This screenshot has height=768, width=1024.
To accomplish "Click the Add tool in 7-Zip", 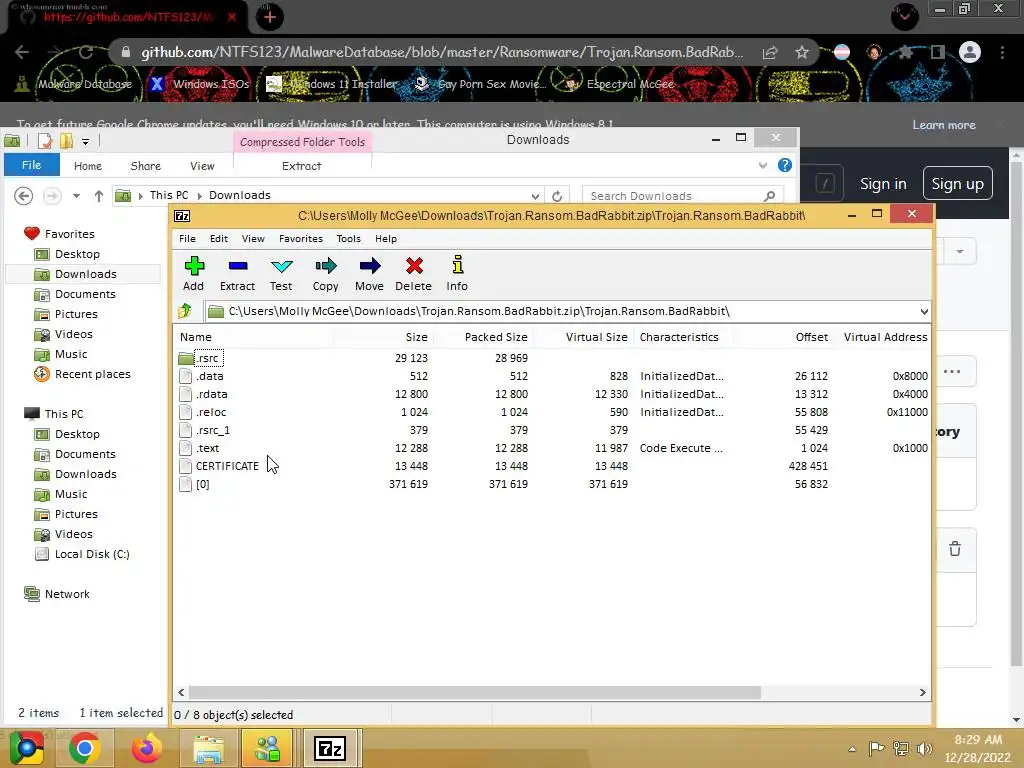I will [x=193, y=273].
